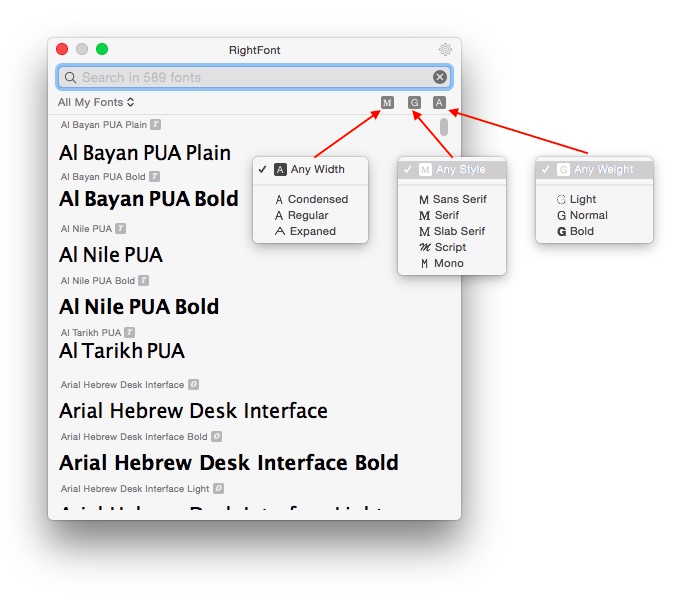This screenshot has height=594, width=700.
Task: Select the Al Bayan PUA Plain font preview
Action: pos(145,153)
